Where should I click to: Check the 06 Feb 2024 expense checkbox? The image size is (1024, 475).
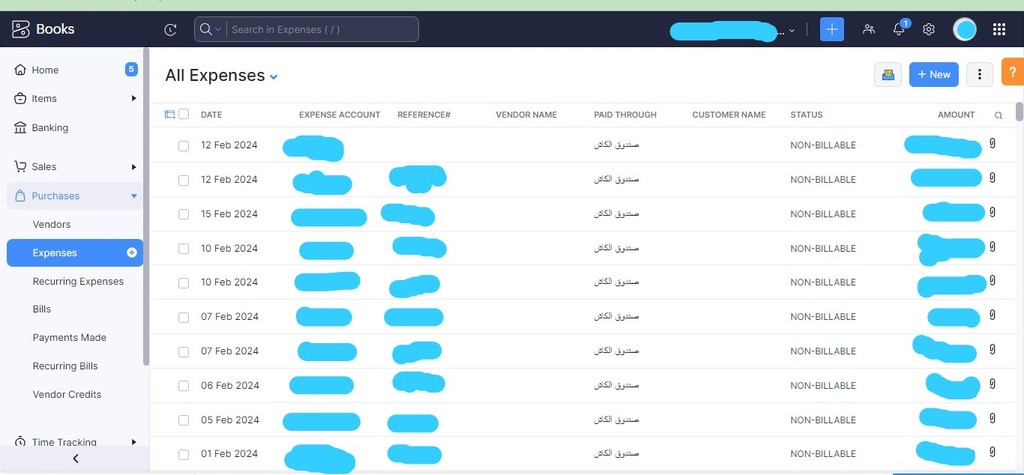click(184, 386)
